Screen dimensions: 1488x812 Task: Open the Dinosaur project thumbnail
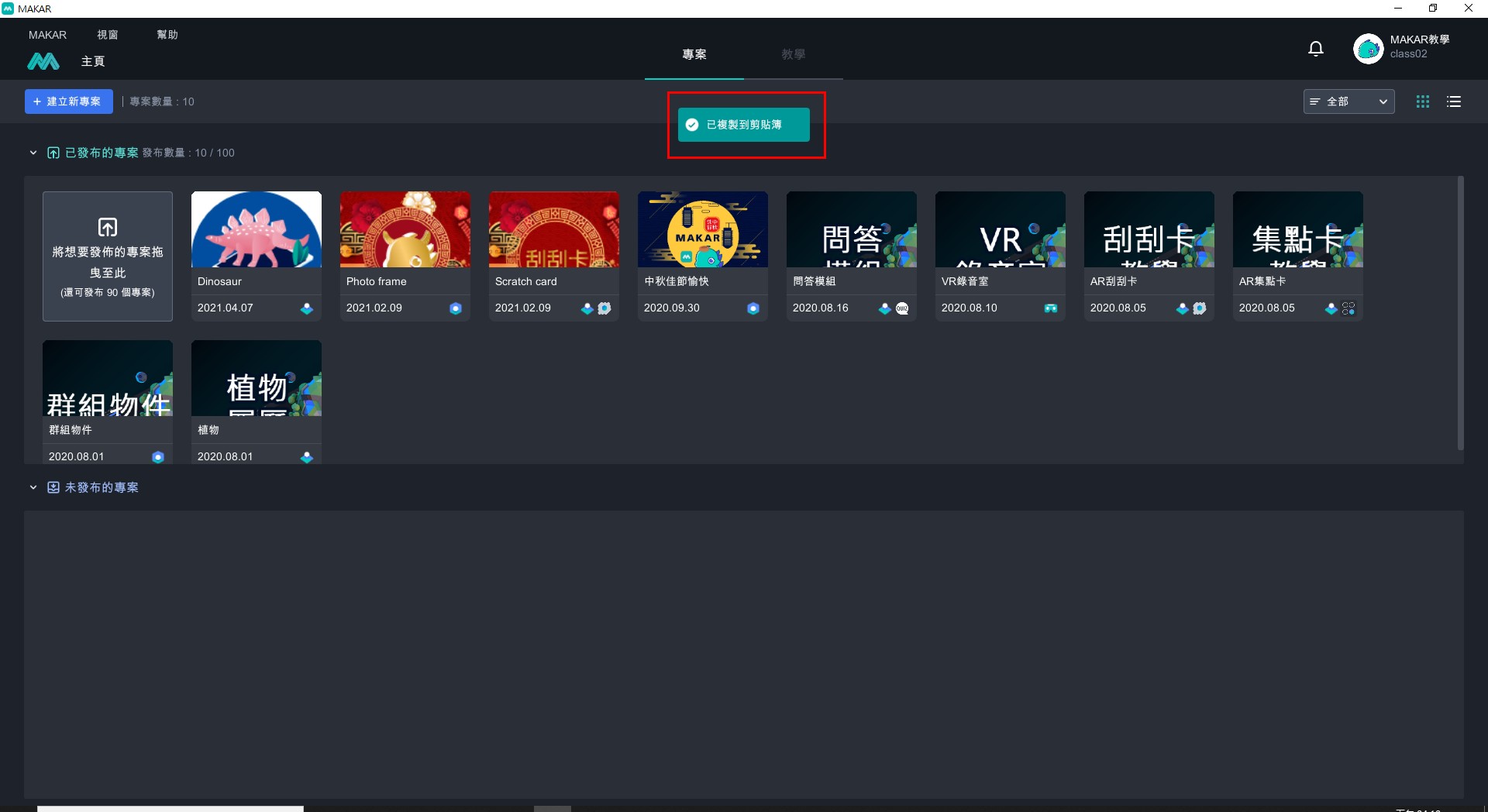pyautogui.click(x=257, y=229)
